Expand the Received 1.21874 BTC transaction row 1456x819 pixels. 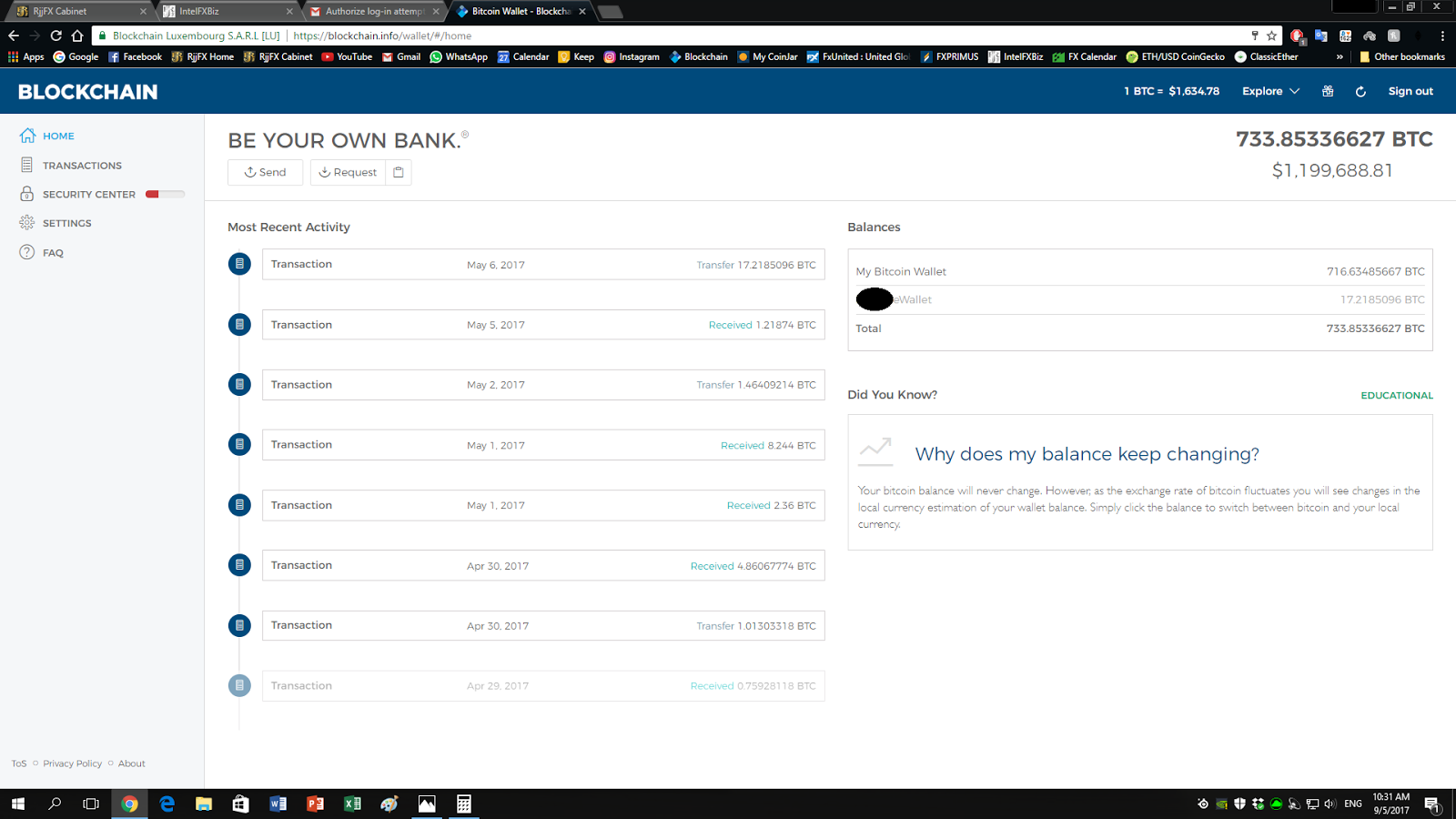[543, 325]
